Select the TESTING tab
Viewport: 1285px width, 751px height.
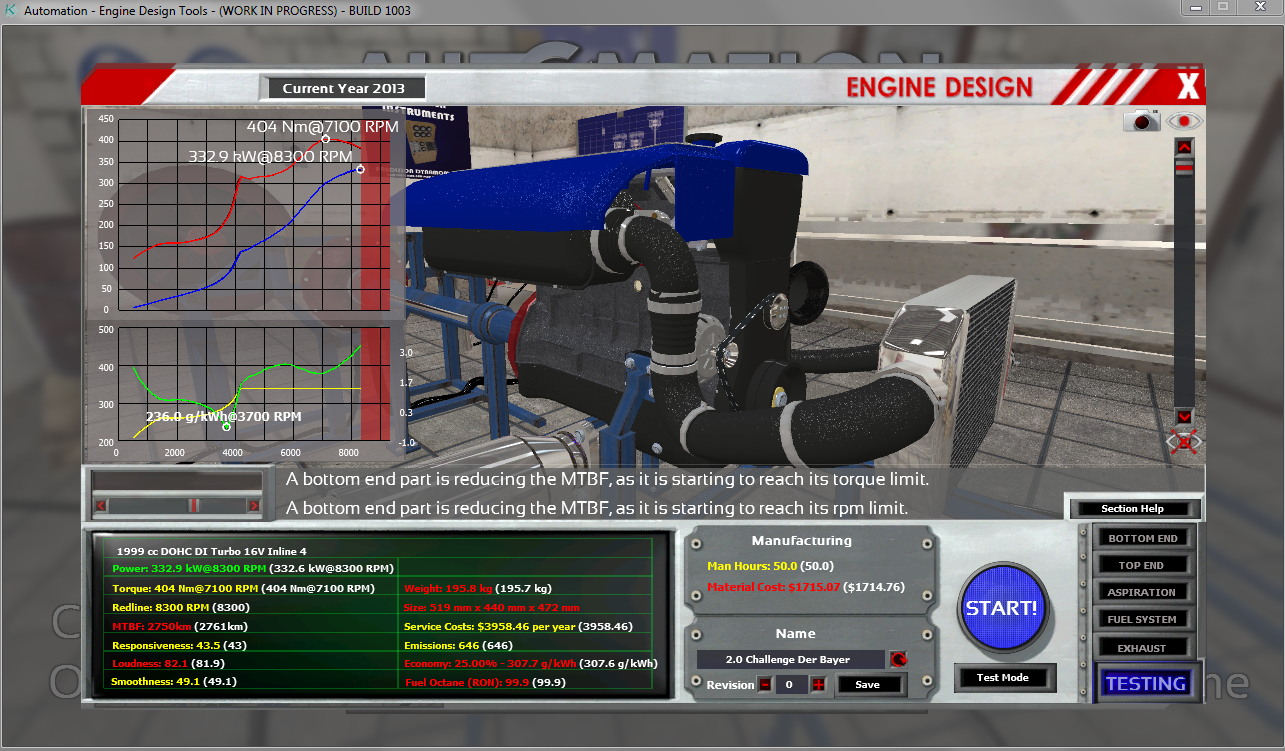[1145, 684]
